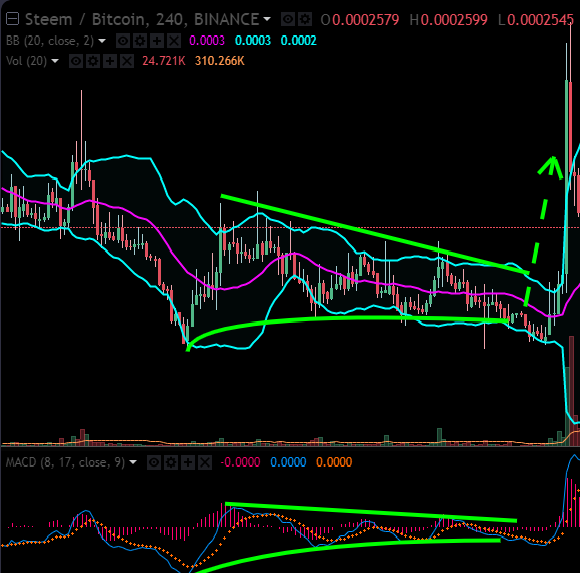Expand the MACD (8, 17, close, 9) dropdown arrow
This screenshot has height=573, width=580.
coord(133,462)
